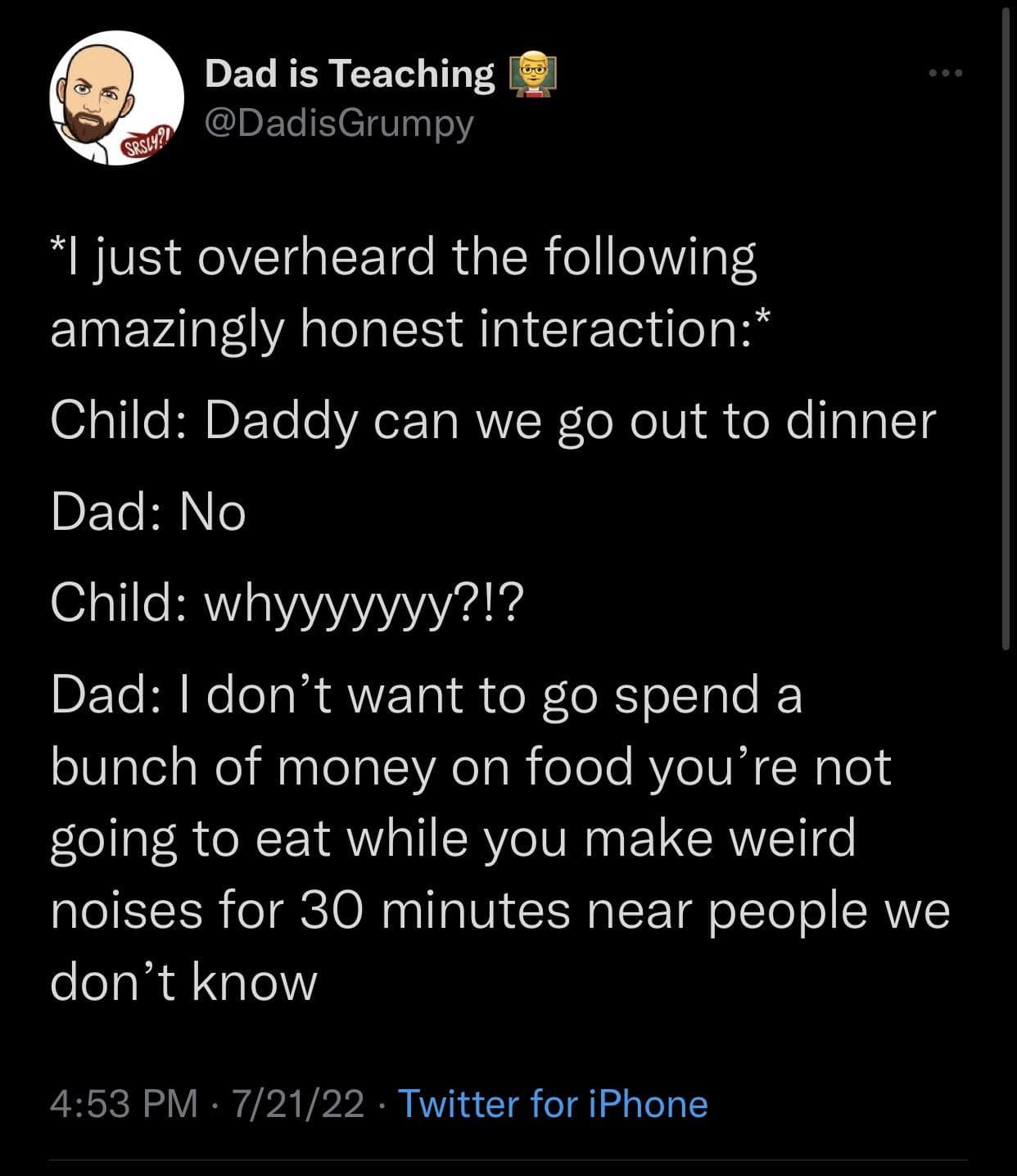Viewport: 1017px width, 1176px height.
Task: Click the 7/21/22 tweet date
Action: [298, 1103]
